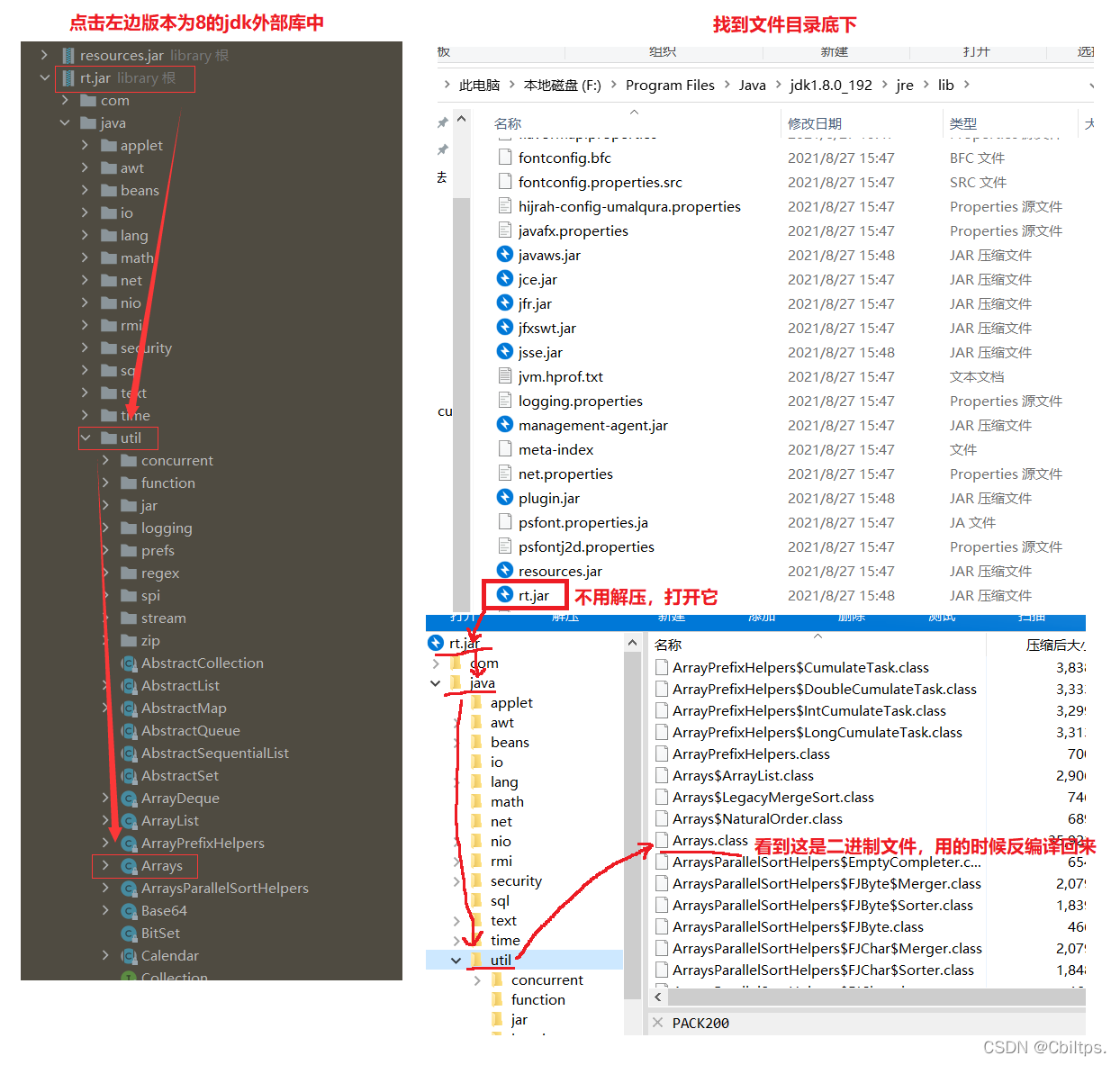Expand the com folder in archive tree
The height and width of the screenshot is (1065, 1120).
(x=436, y=663)
